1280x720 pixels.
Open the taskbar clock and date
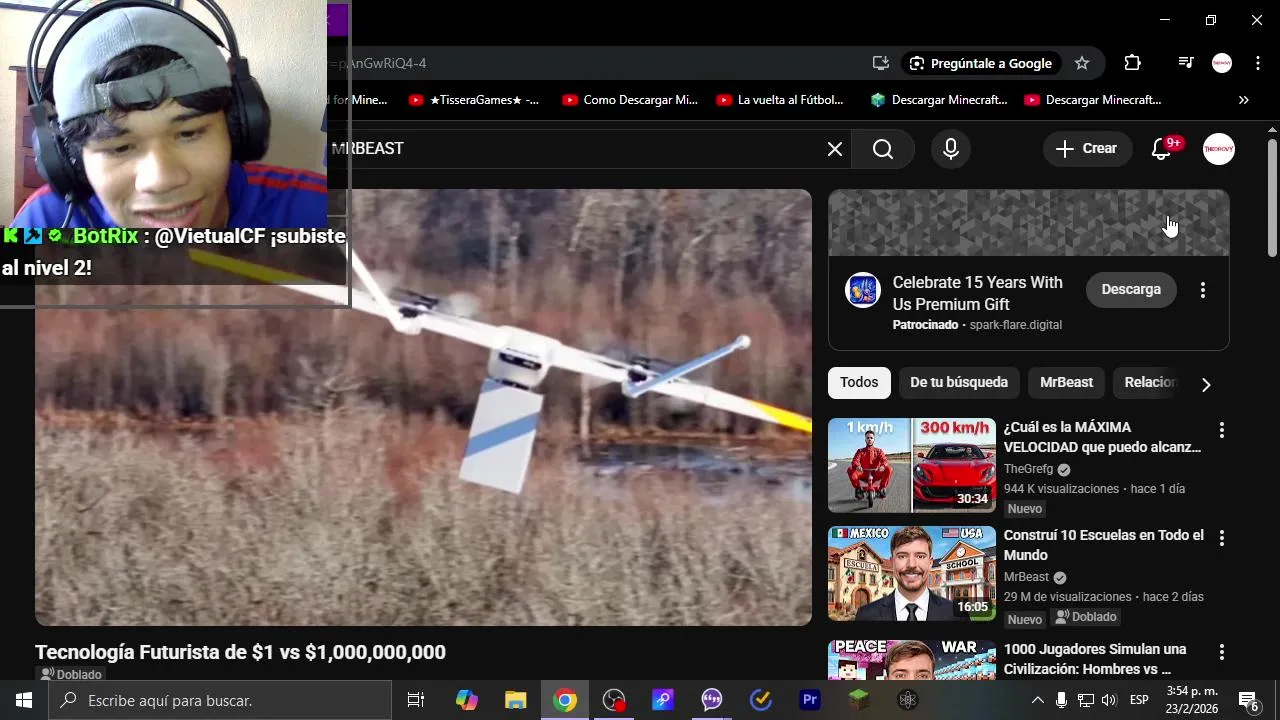(x=1192, y=700)
